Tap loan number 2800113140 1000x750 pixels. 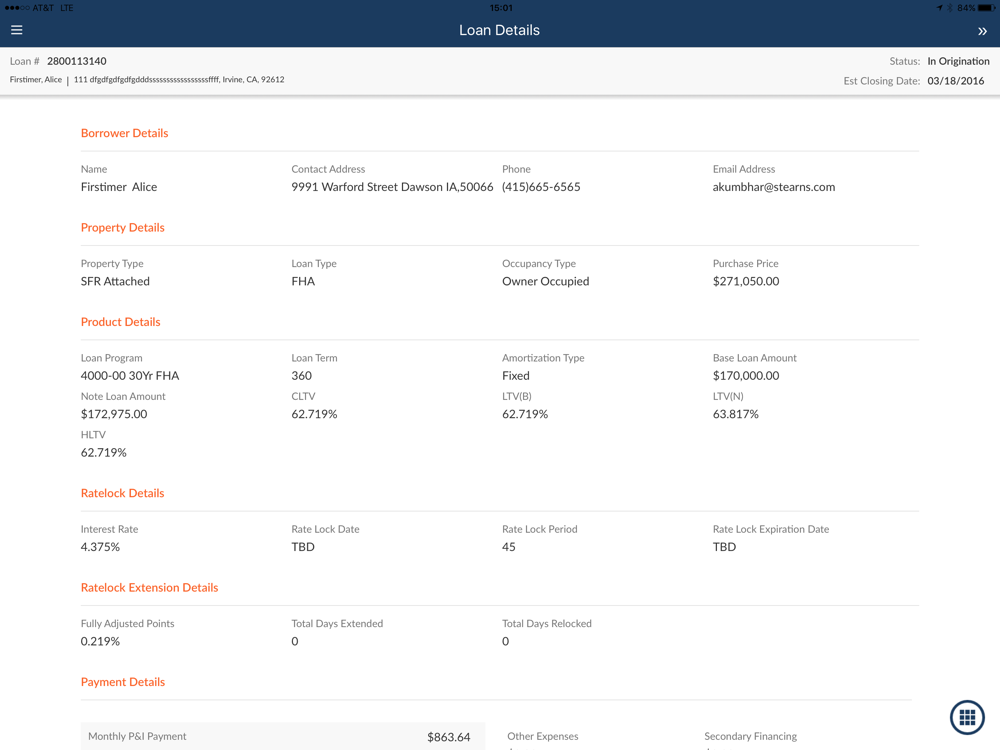76,61
